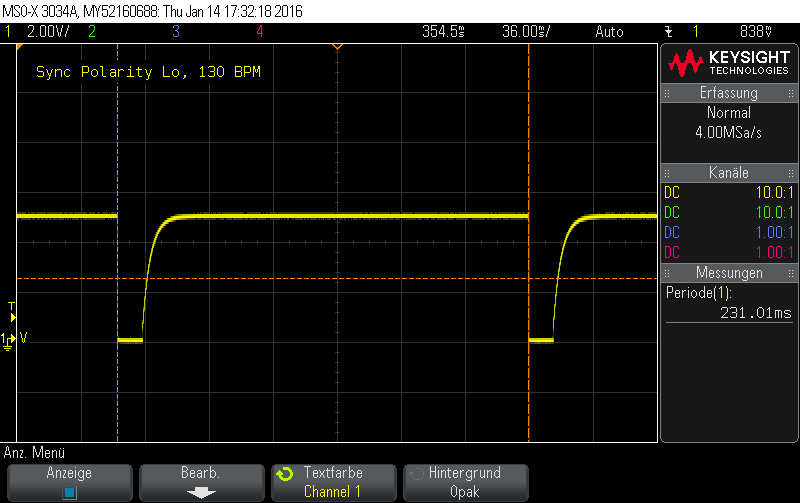The width and height of the screenshot is (800, 503).
Task: Click the Anz. Menü label
Action: tap(34, 452)
